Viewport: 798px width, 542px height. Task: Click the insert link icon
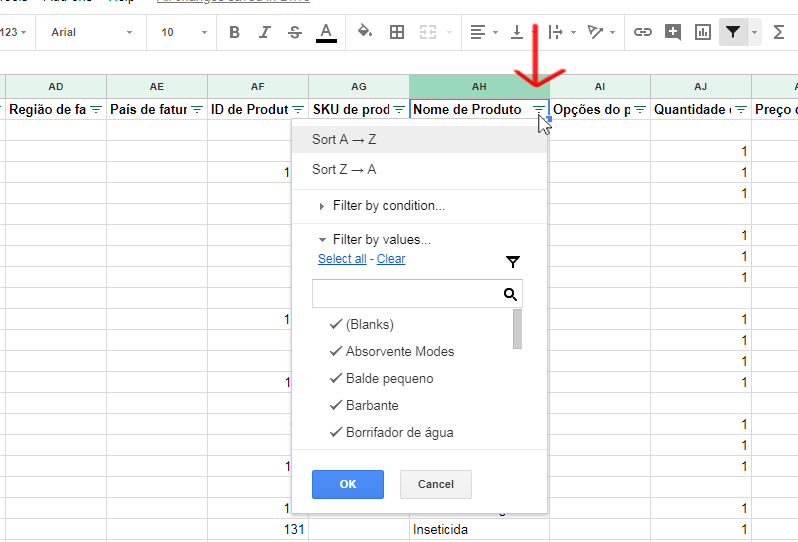coord(643,32)
